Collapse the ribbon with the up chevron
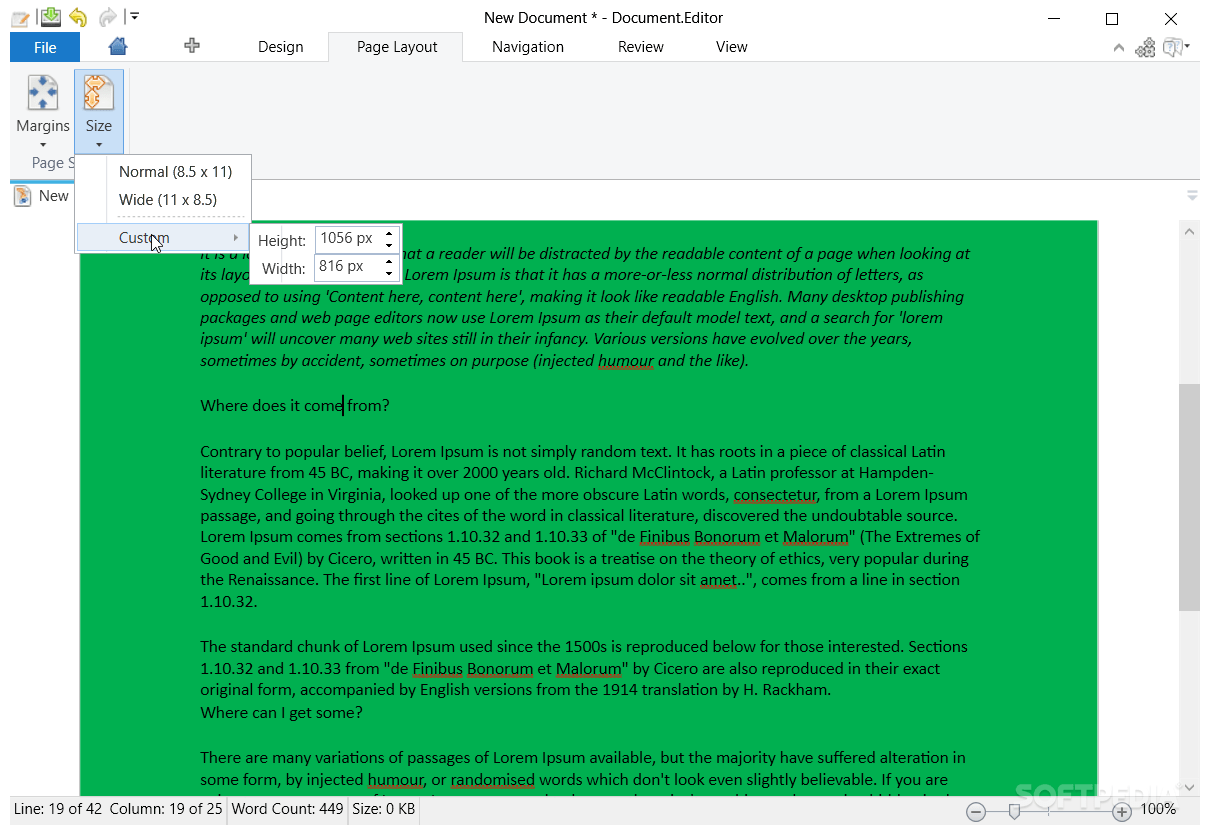 (1117, 48)
